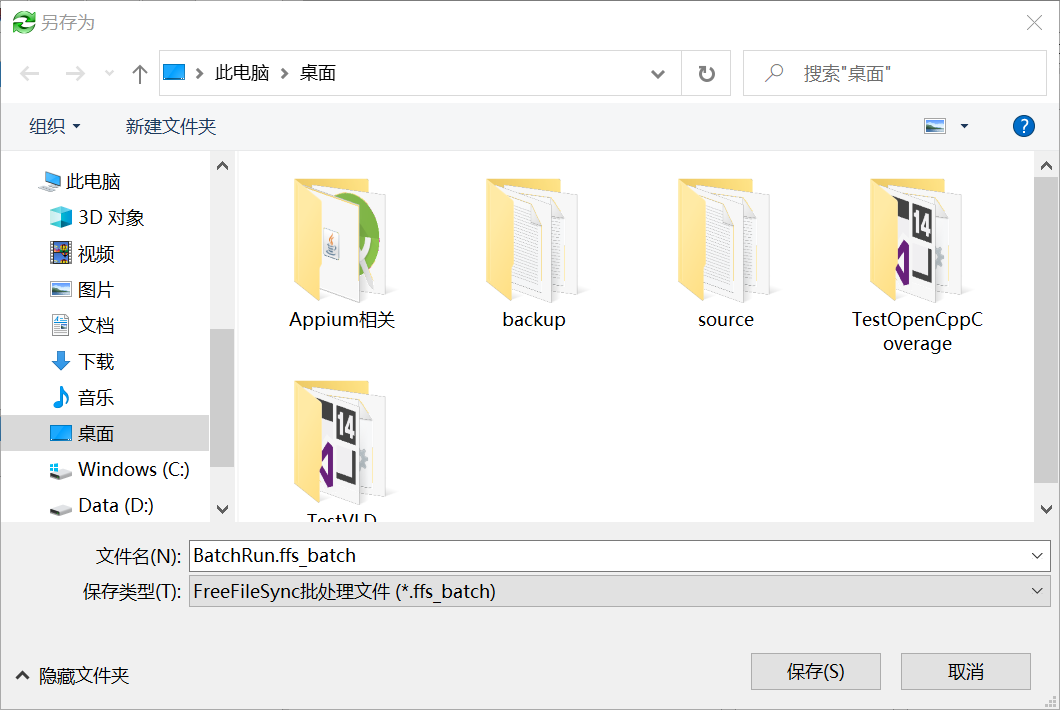Select 文档 in sidebar
Screen dimensions: 1060x710
click(82, 325)
